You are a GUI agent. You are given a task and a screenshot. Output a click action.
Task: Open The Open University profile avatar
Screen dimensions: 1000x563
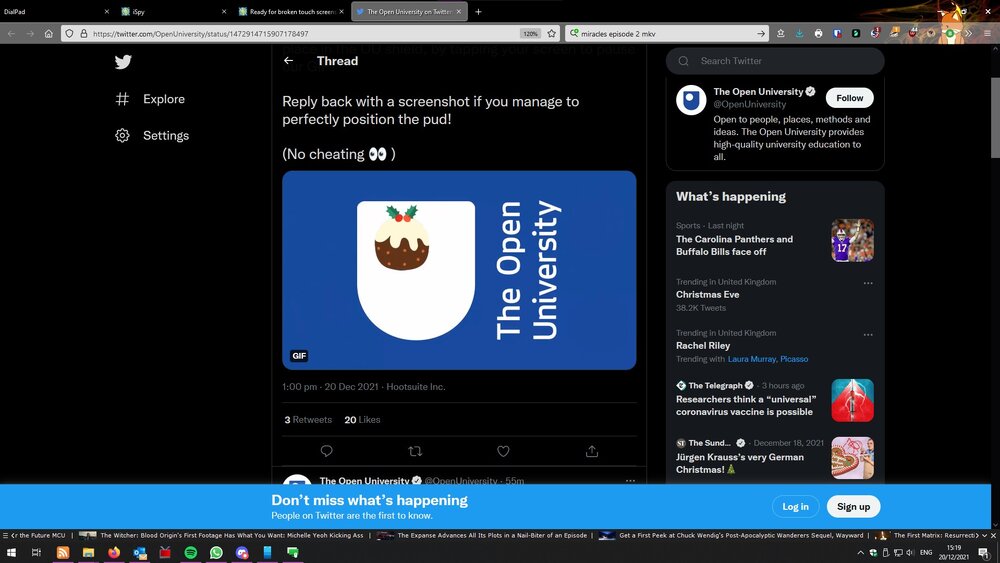point(691,100)
